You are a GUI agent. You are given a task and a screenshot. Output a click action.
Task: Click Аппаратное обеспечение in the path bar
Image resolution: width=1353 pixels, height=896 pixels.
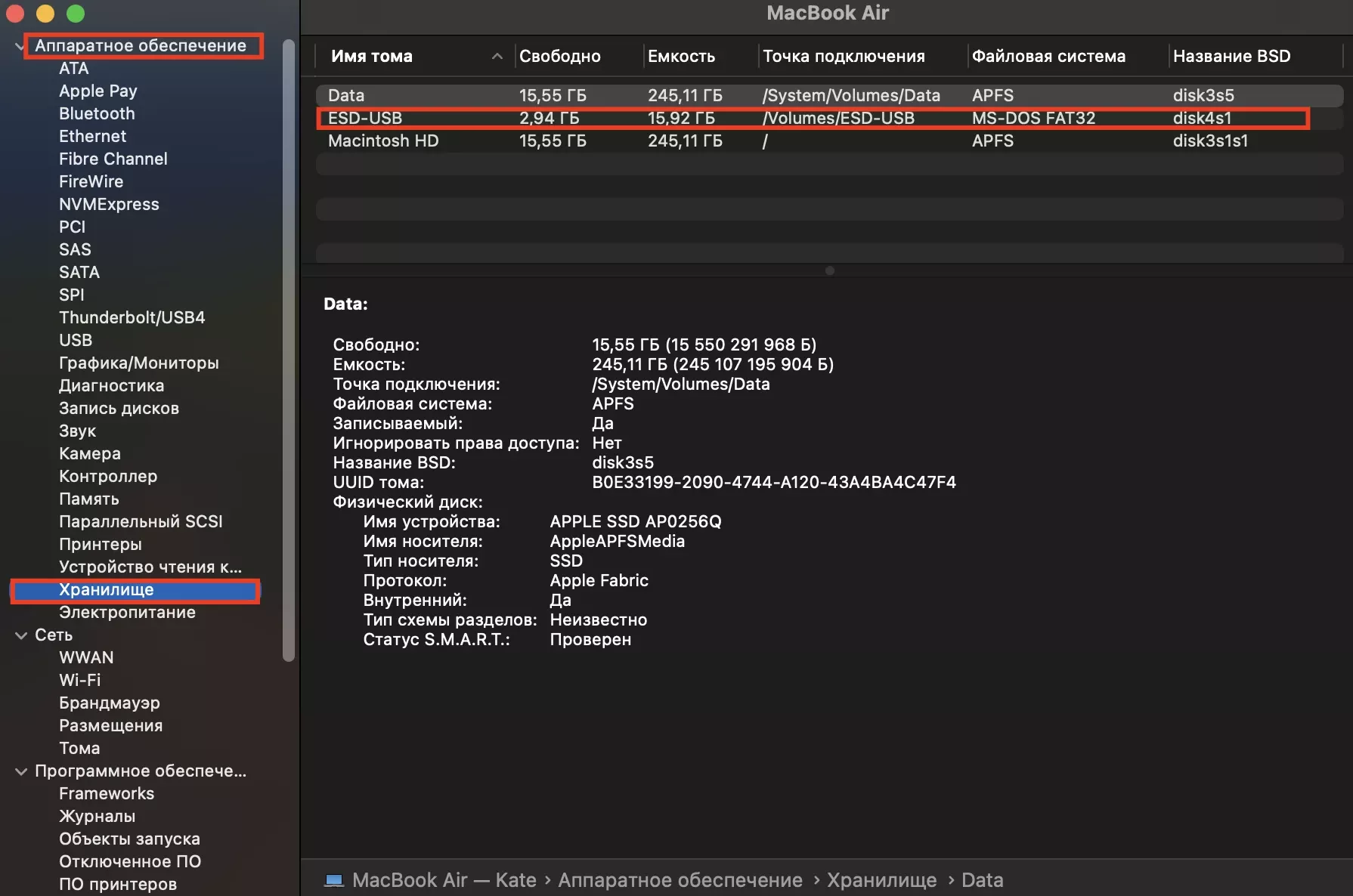pos(680,880)
